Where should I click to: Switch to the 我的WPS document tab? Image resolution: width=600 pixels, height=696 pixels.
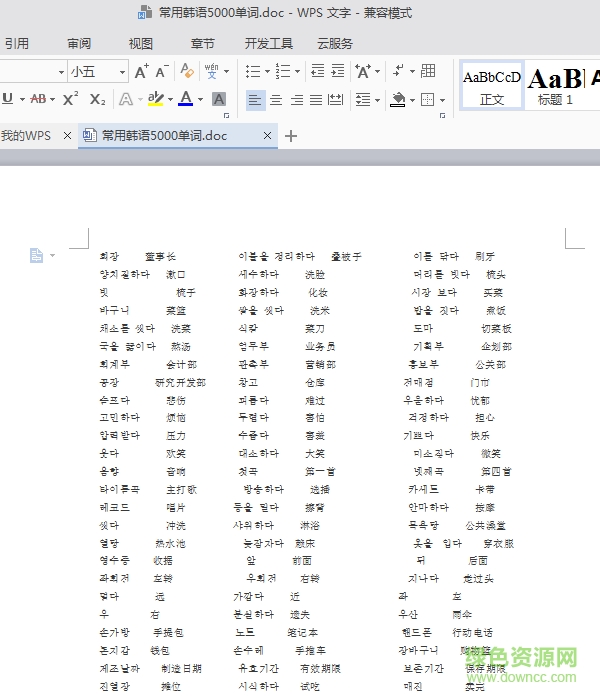pyautogui.click(x=26, y=135)
